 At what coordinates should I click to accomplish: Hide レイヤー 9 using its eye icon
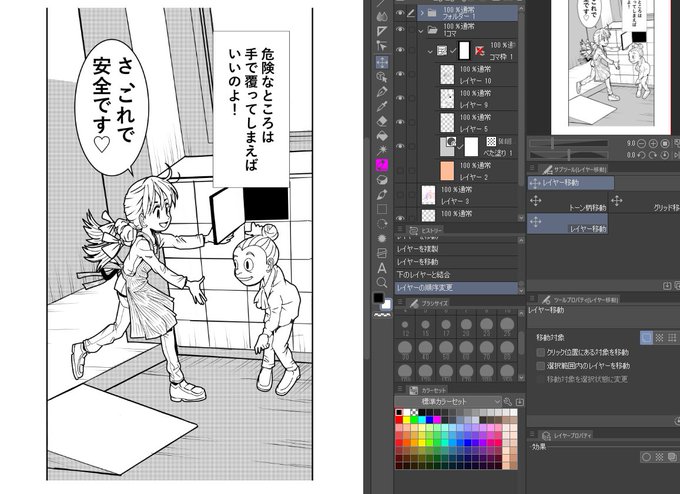coord(400,98)
